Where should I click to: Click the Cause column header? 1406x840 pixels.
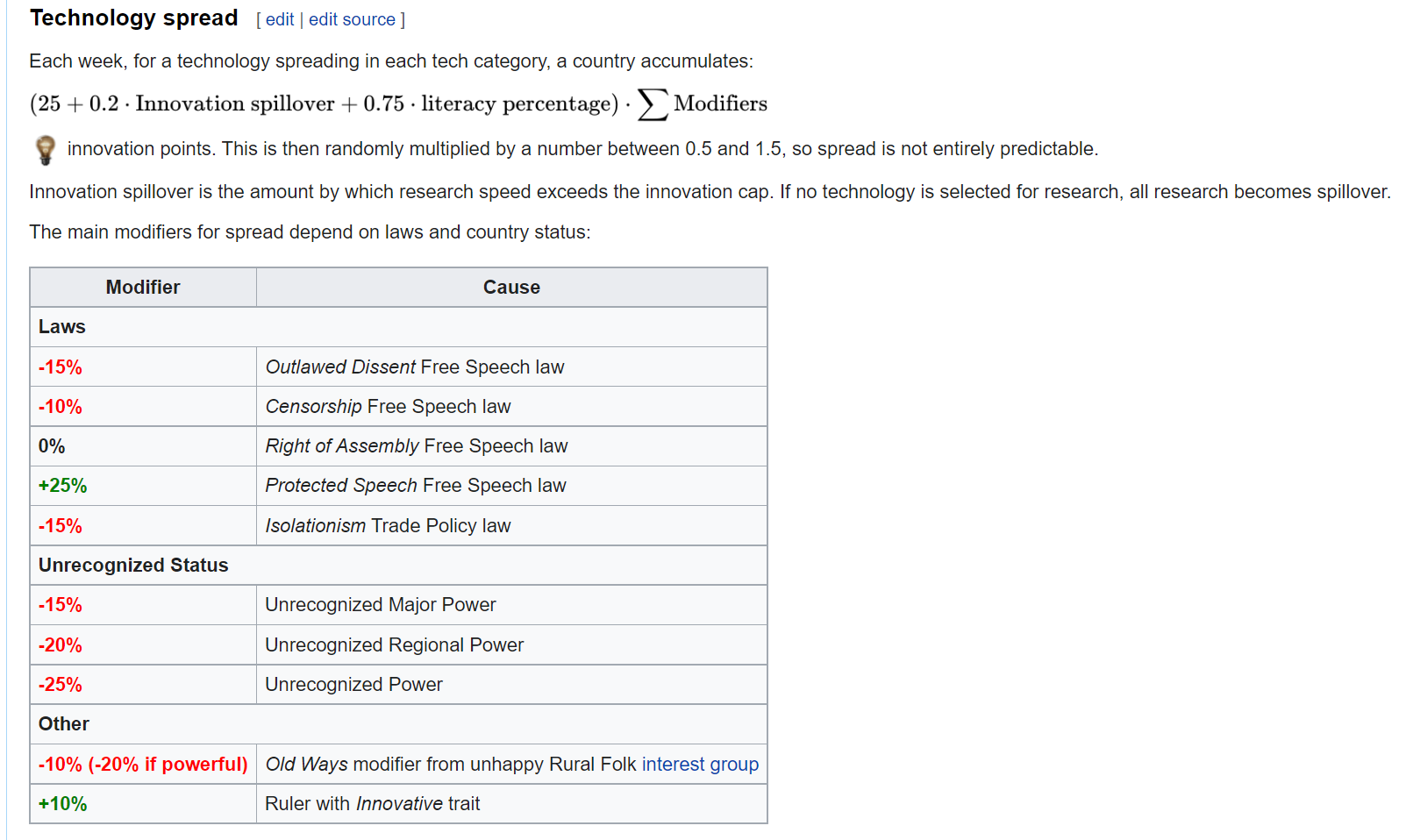click(511, 288)
